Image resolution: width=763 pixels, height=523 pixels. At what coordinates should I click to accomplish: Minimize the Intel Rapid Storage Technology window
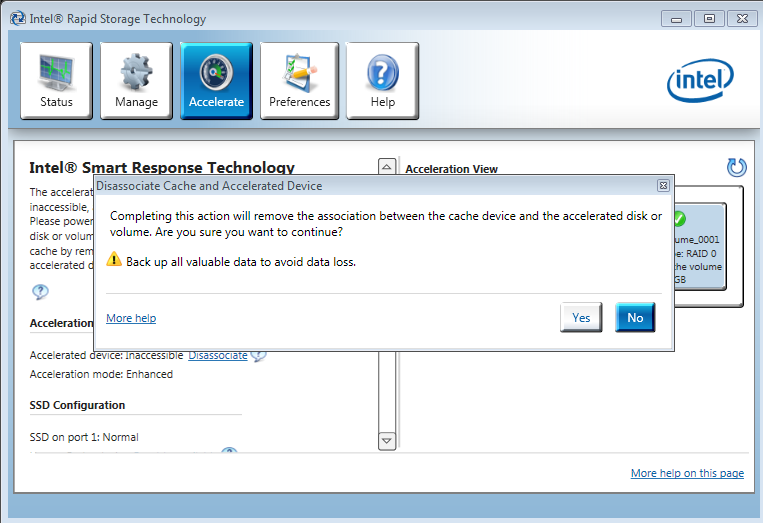click(676, 19)
